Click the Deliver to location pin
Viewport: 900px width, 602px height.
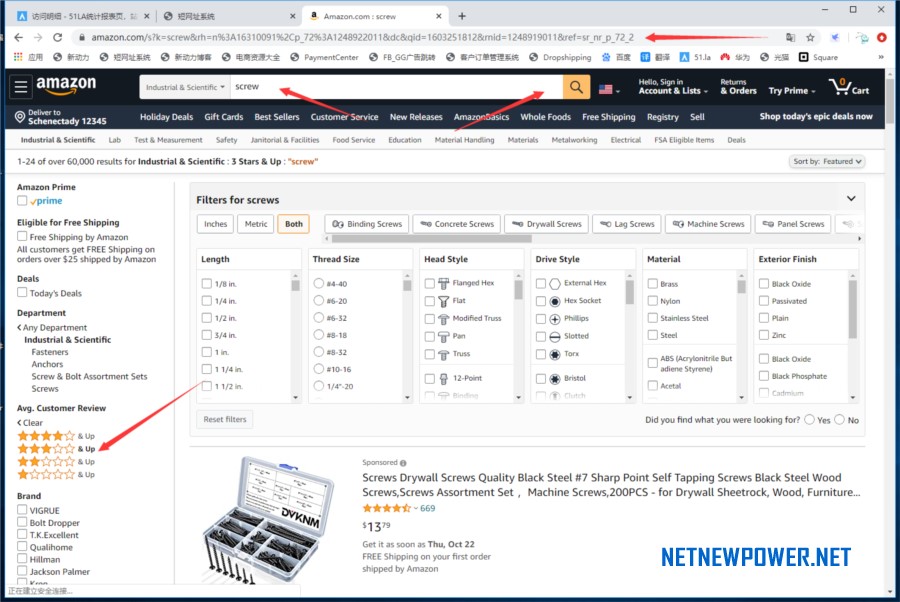click(x=20, y=117)
